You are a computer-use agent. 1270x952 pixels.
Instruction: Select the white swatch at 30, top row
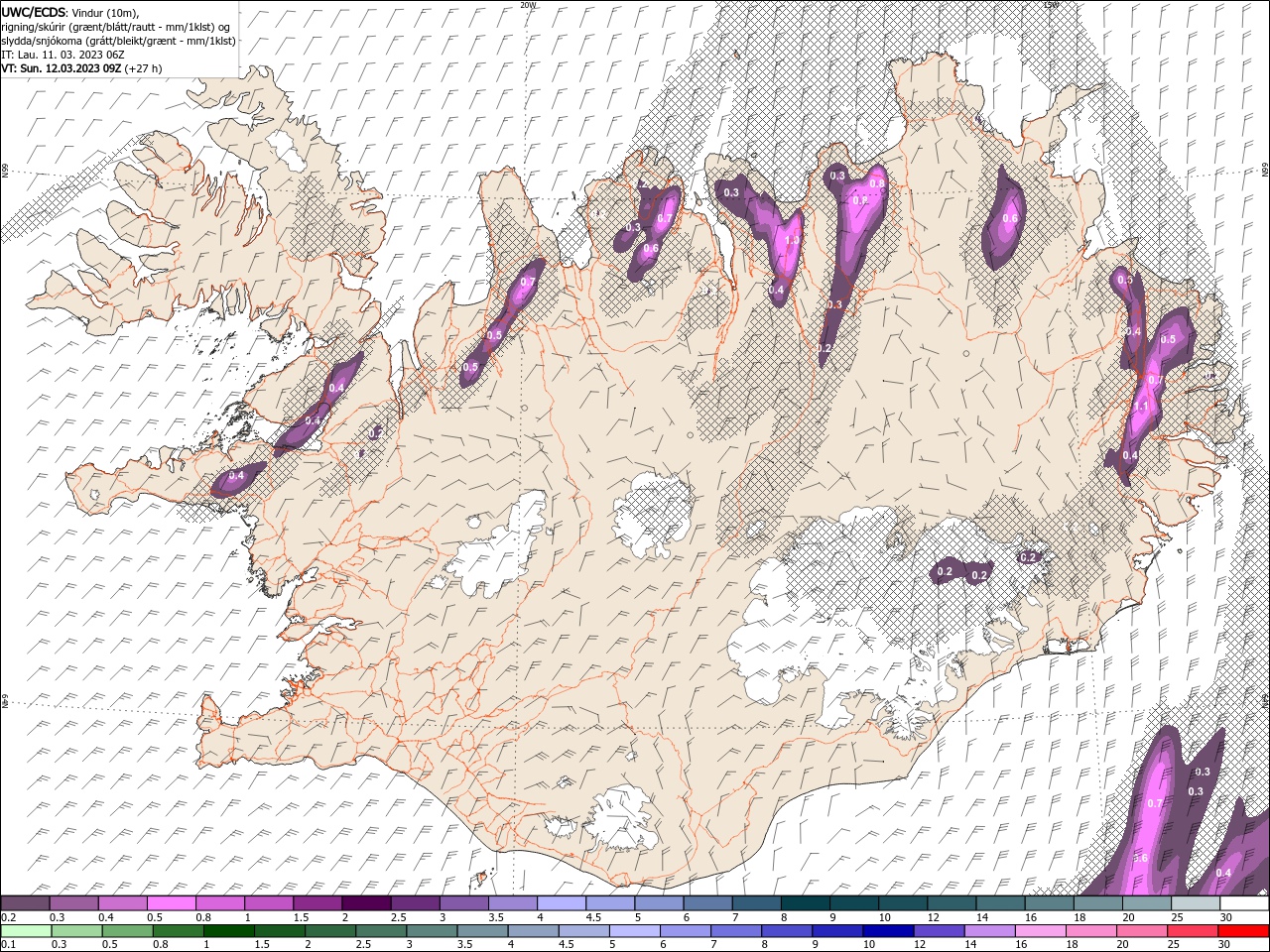point(1244,903)
